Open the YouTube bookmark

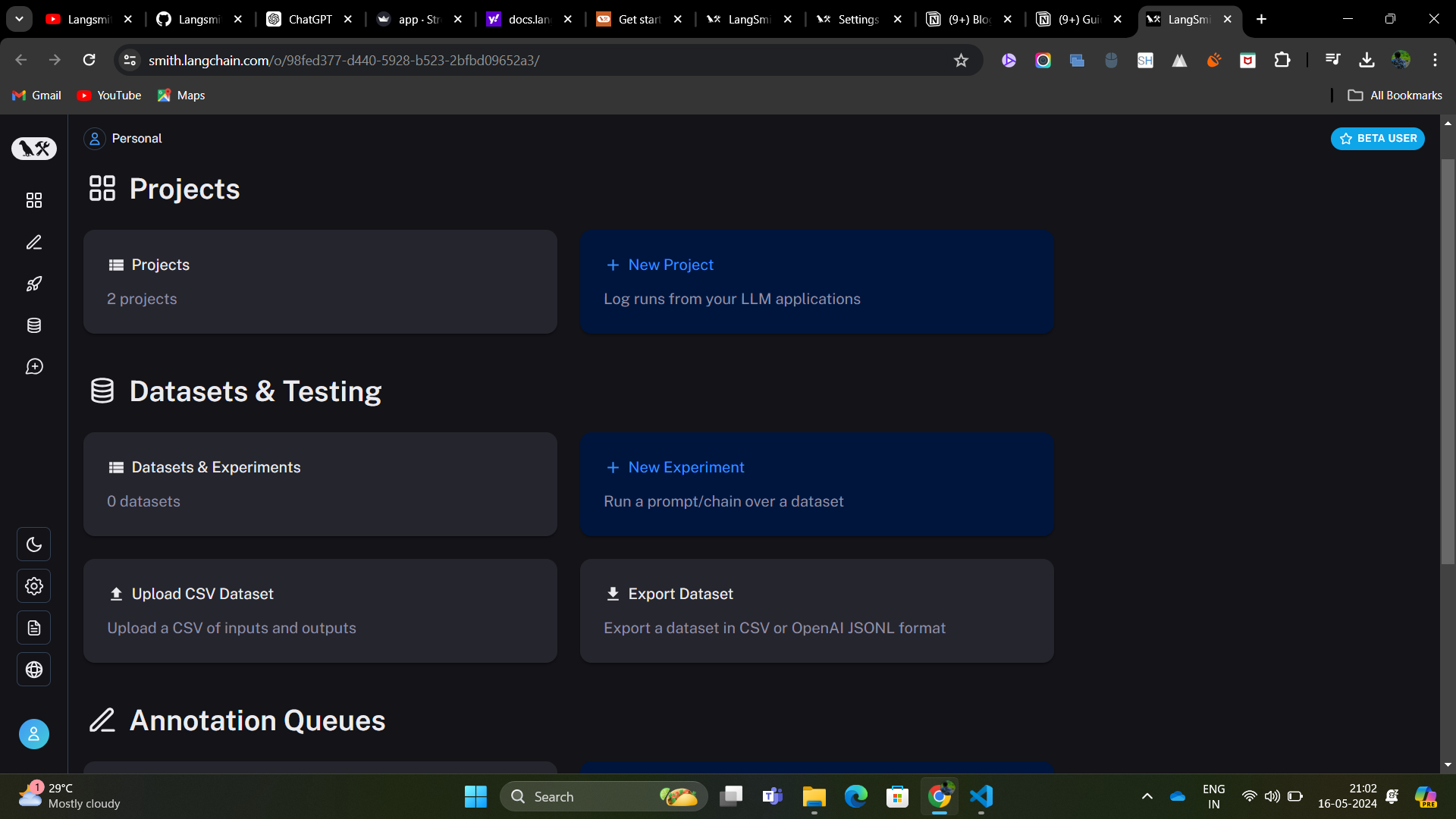click(109, 96)
